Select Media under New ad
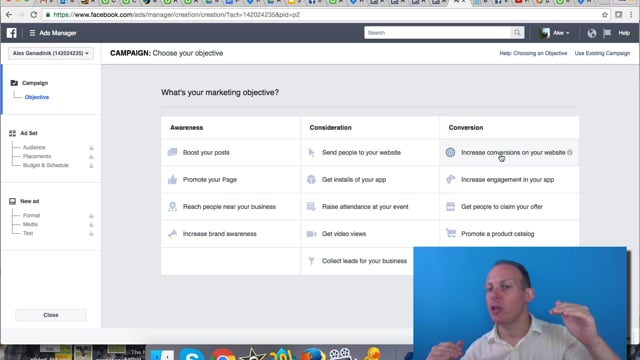Image resolution: width=640 pixels, height=360 pixels. (x=30, y=224)
